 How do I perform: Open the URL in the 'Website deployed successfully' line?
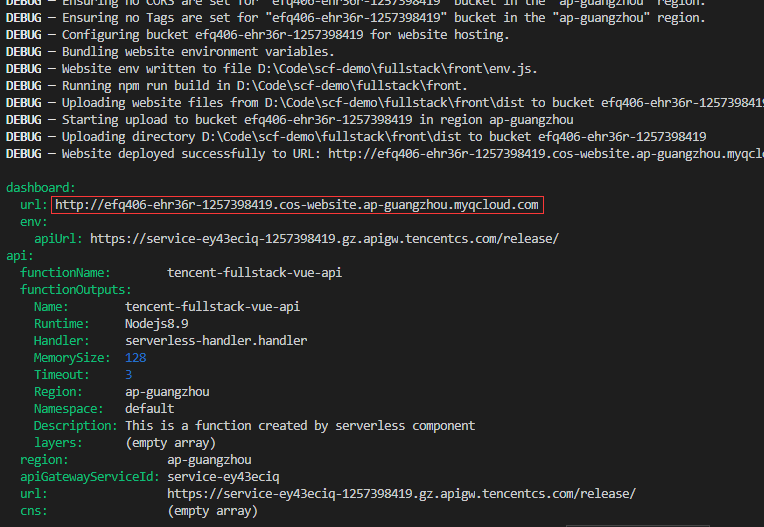[x=545, y=154]
